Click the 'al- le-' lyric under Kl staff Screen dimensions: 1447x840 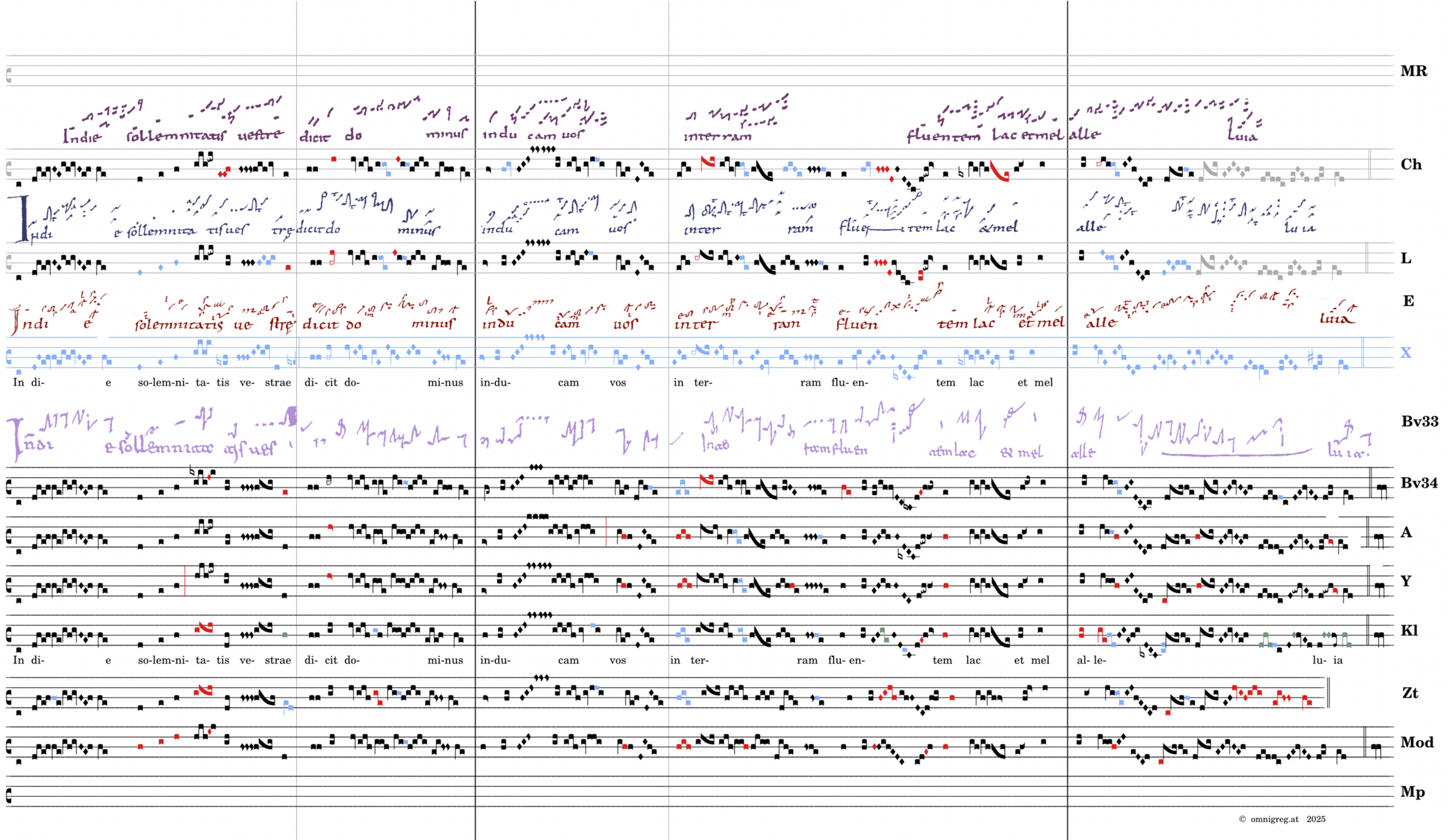[x=1091, y=660]
